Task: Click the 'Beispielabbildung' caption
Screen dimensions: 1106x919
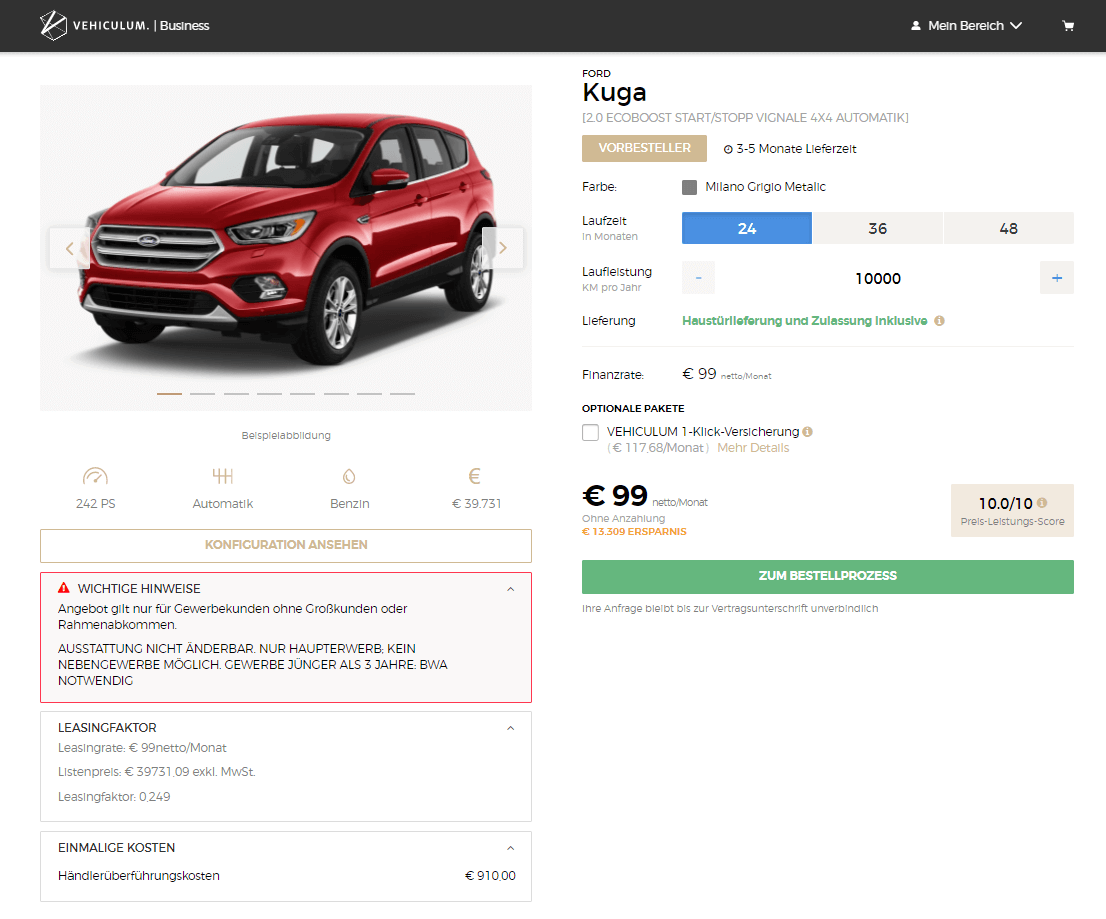Action: (x=286, y=436)
